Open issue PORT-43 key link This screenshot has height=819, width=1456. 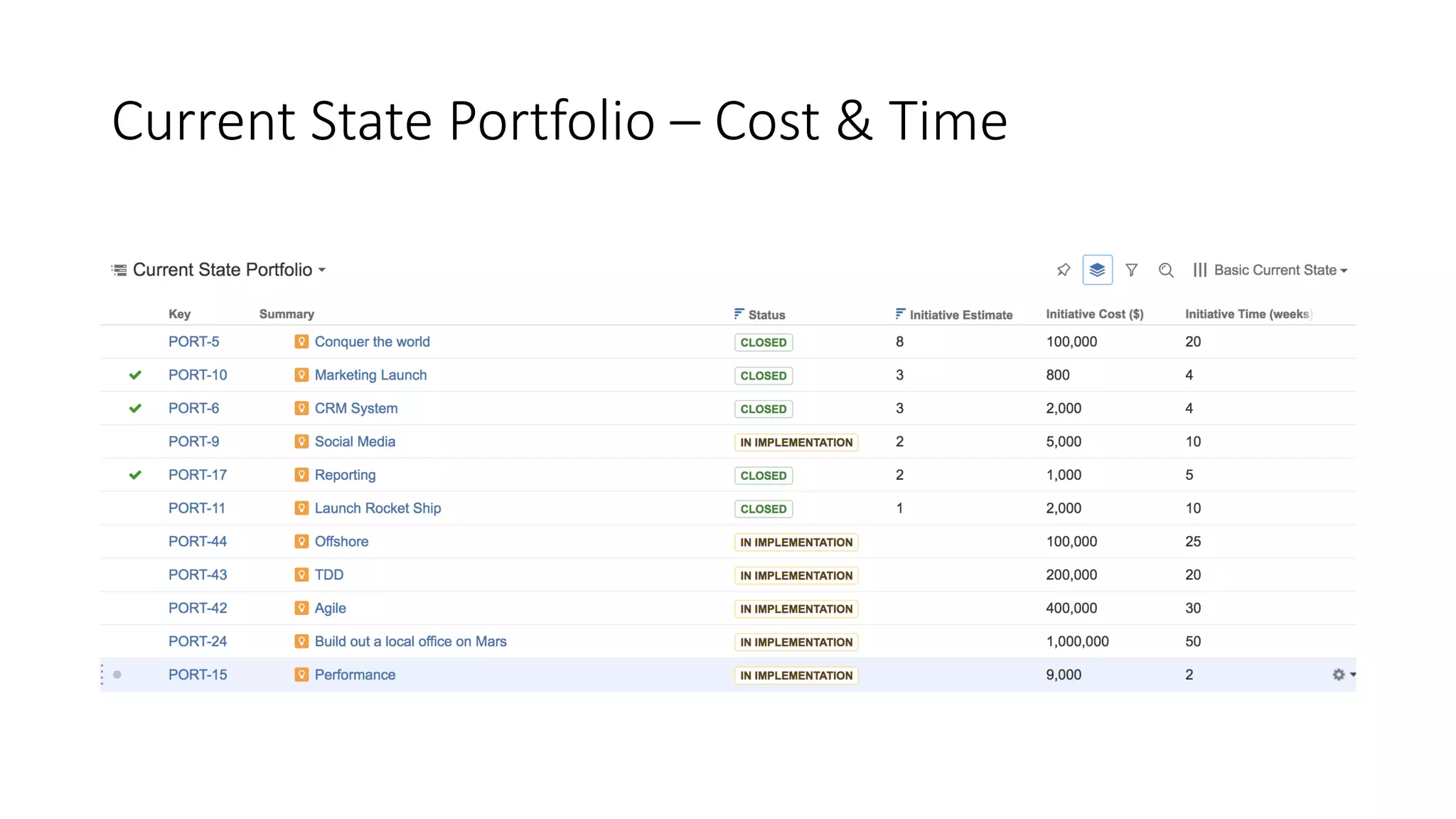[x=198, y=575]
